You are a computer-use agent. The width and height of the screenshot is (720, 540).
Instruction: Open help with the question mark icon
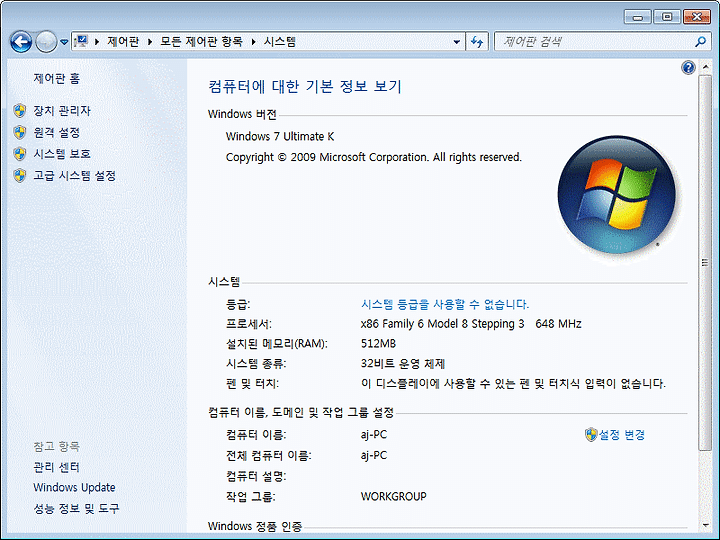(x=688, y=68)
